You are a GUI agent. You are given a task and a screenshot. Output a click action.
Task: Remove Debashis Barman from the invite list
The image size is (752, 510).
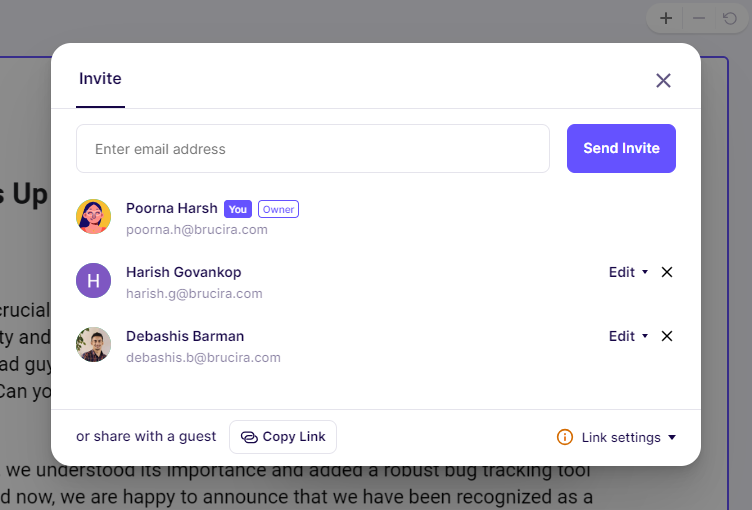[667, 336]
